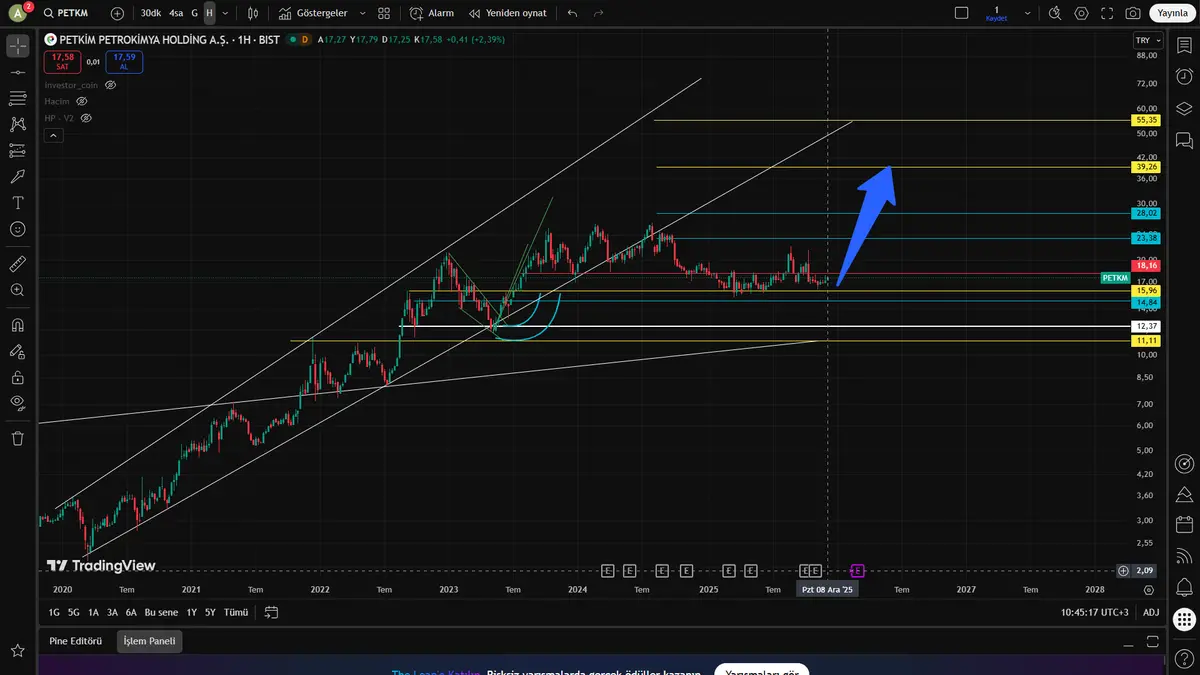Switch to the Pine Editörü tab

(x=76, y=641)
